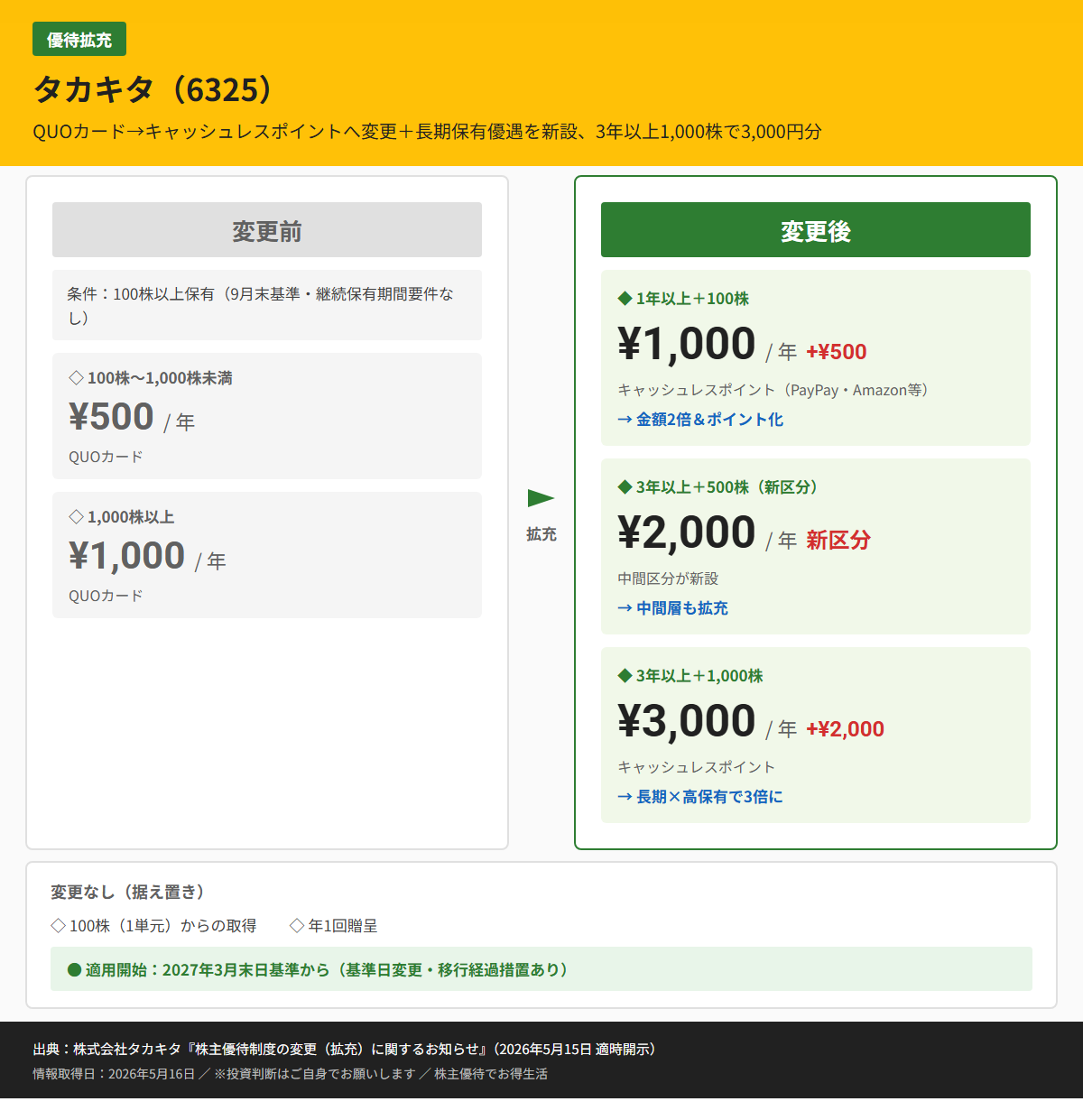Click キャッシュレスポイント（PayPay・Amazon等） text
This screenshot has height=1120, width=1083.
[x=773, y=390]
